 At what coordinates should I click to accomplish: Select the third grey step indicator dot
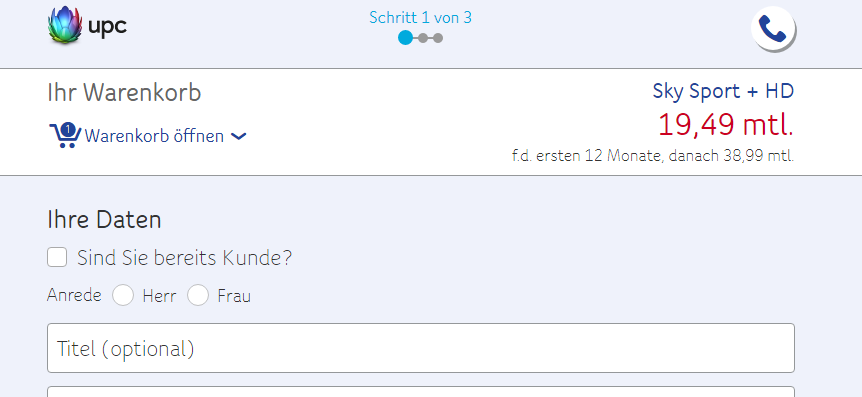click(438, 38)
